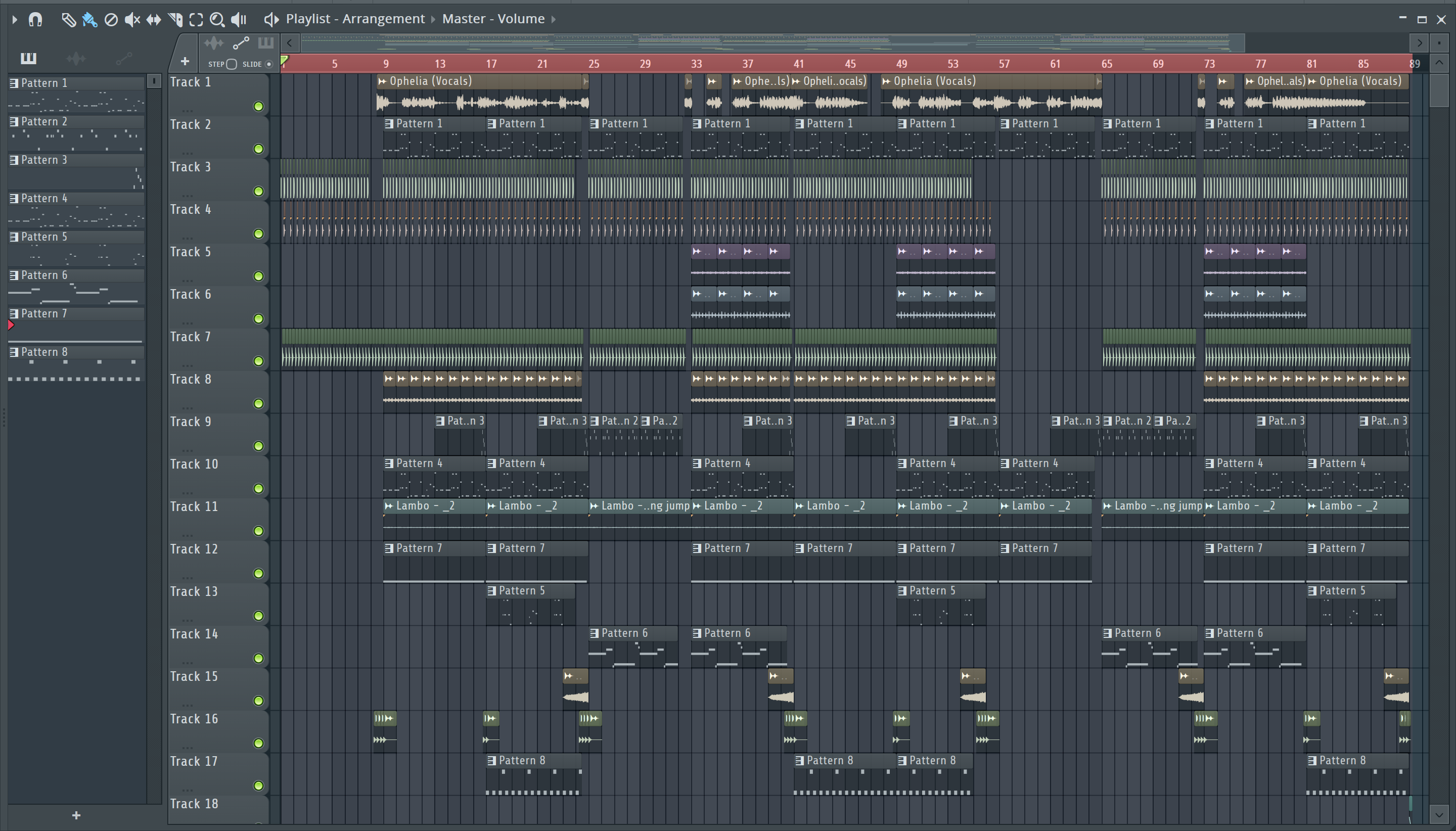Mute Track 1 with its green light
This screenshot has width=1456, height=831.
click(x=258, y=106)
